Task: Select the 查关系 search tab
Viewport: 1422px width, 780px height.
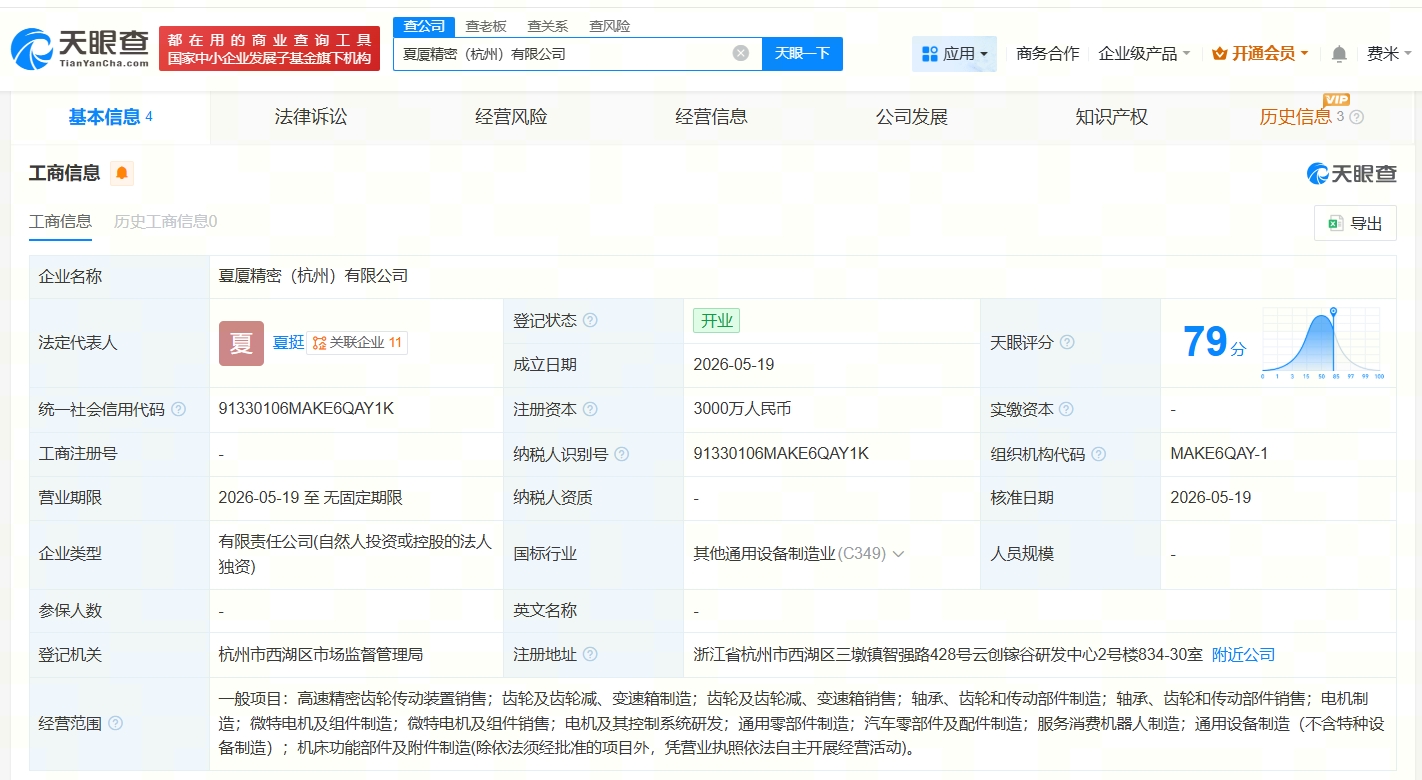Action: click(x=548, y=26)
